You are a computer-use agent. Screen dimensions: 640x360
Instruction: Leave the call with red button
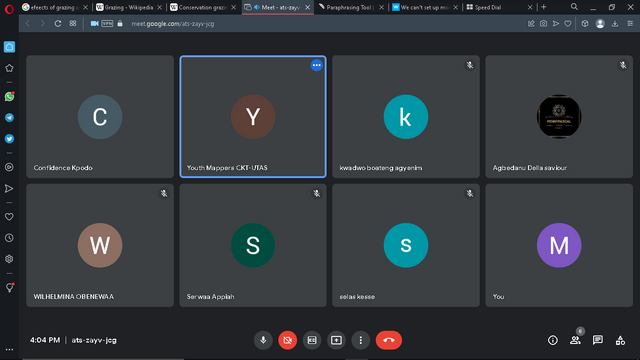click(x=389, y=340)
